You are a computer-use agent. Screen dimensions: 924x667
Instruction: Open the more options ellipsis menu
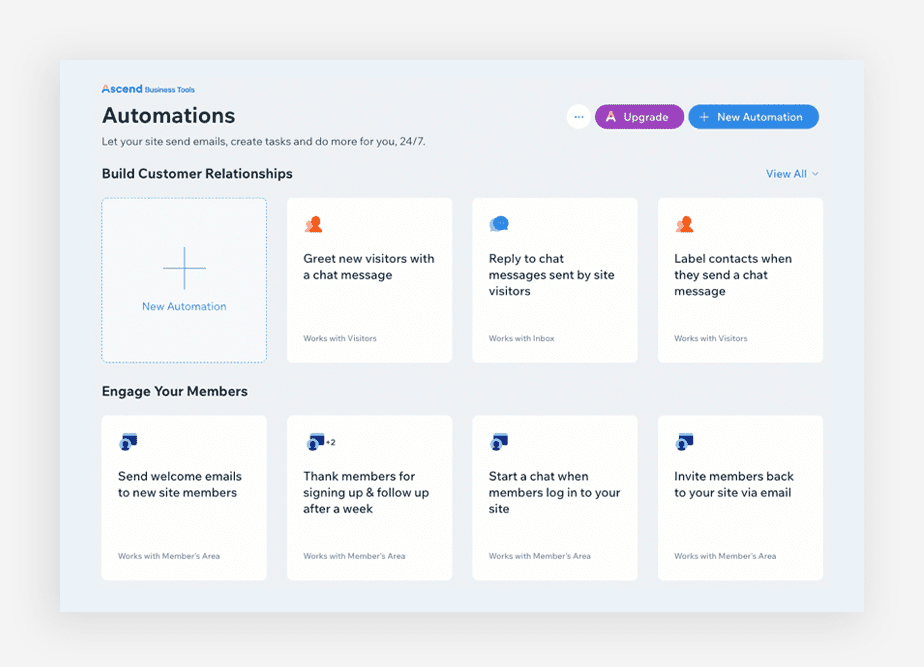(x=578, y=117)
